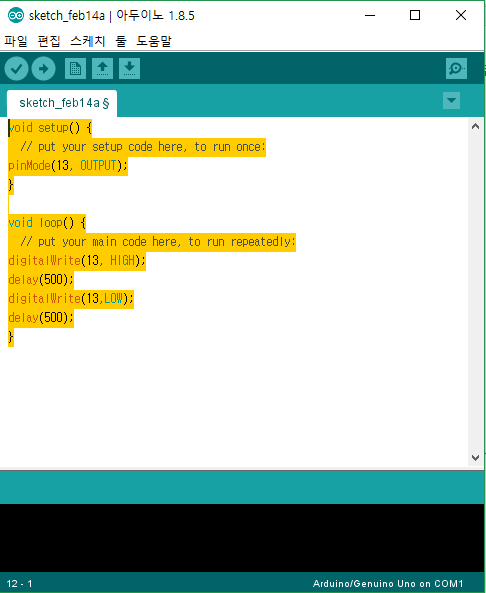Image resolution: width=486 pixels, height=593 pixels.
Task: Select the sketch_feb14a tab
Action: click(x=62, y=103)
